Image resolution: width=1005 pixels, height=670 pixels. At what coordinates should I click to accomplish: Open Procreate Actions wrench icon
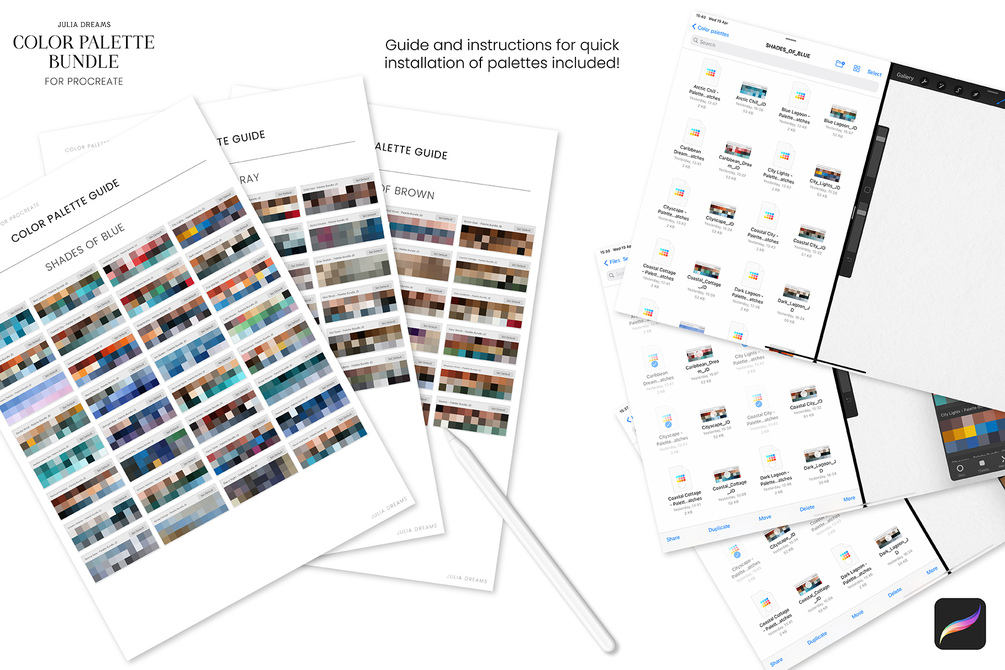[925, 81]
